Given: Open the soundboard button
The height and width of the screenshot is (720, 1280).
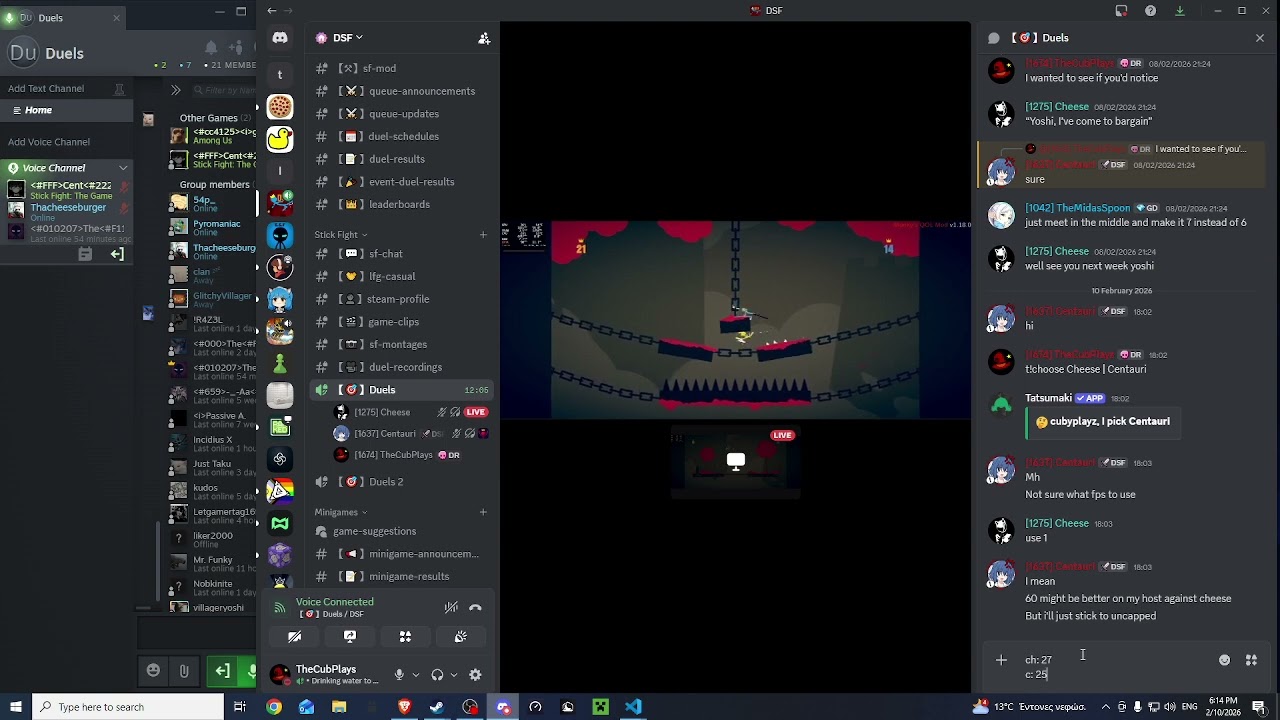Looking at the screenshot, I should [x=460, y=636].
